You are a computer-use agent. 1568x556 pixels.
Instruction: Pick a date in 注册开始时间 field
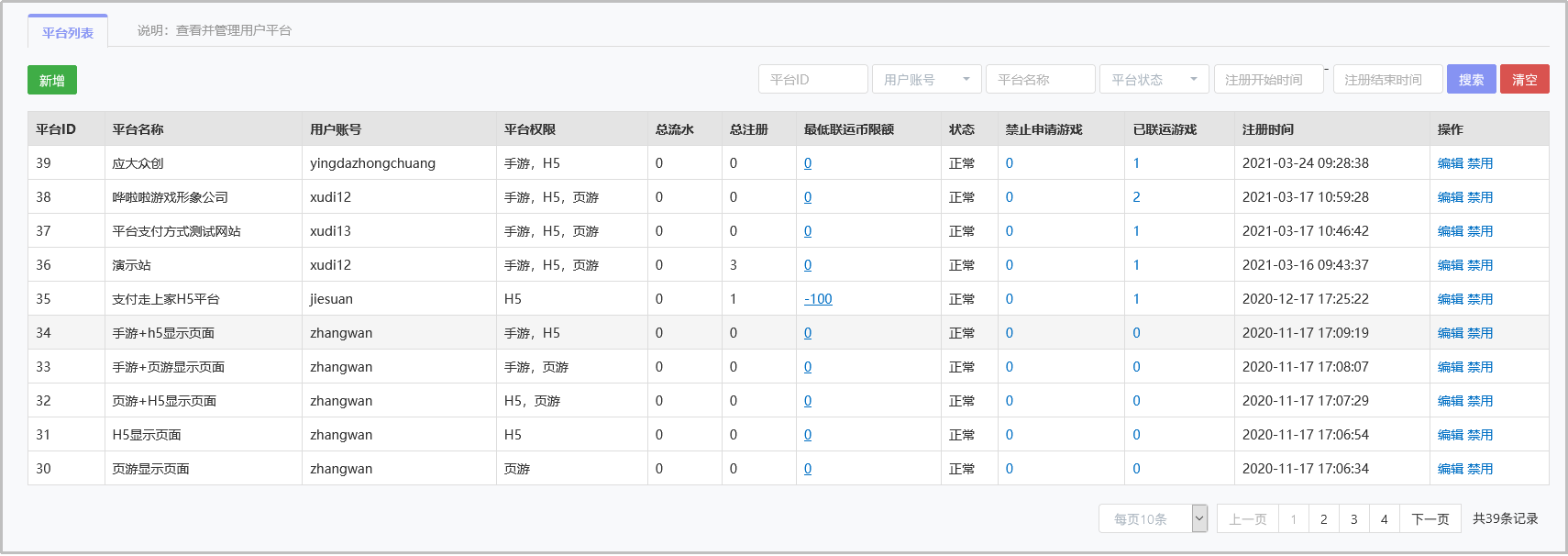(x=1268, y=79)
